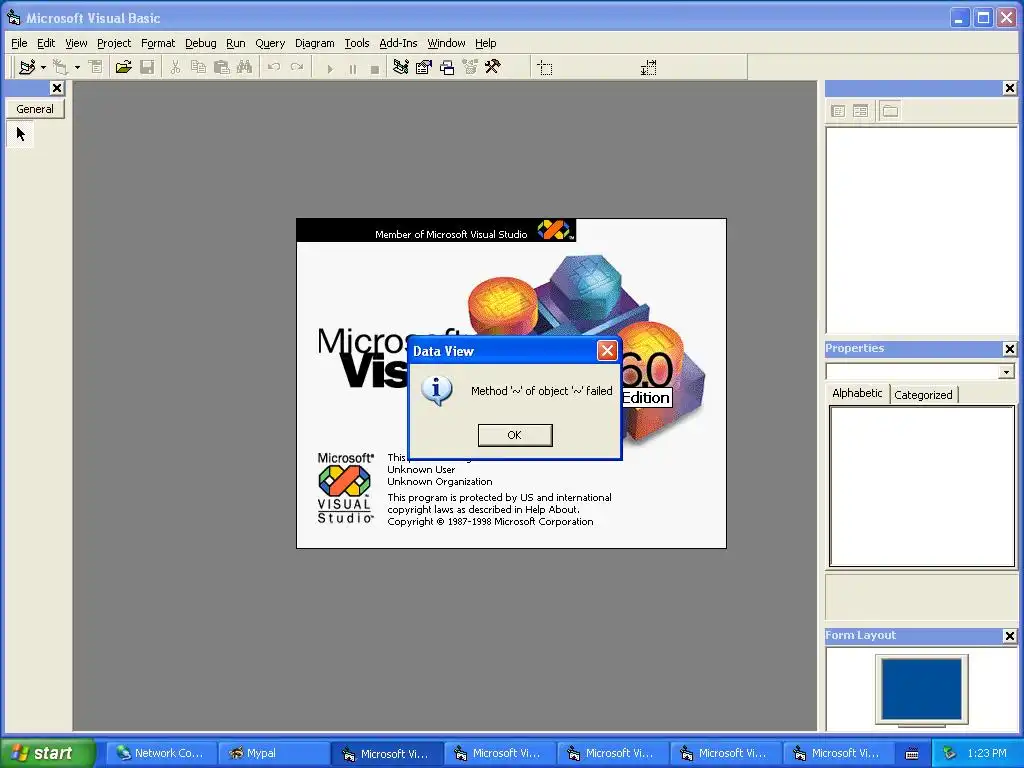The width and height of the screenshot is (1024, 768).
Task: Open the Project menu
Action: pos(114,43)
